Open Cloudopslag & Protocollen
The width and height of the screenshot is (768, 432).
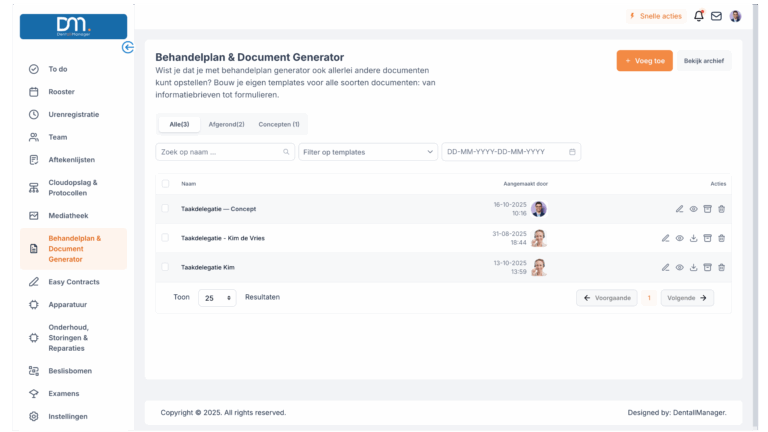tap(73, 188)
